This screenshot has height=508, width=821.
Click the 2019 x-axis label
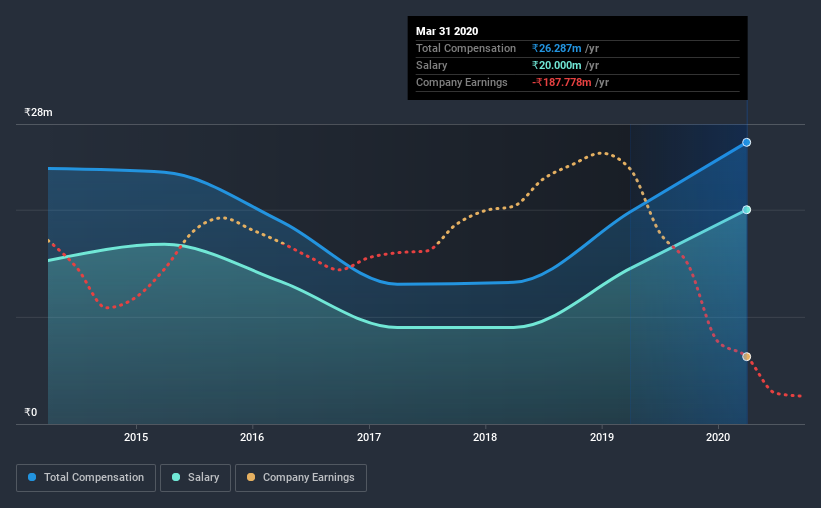coord(602,437)
